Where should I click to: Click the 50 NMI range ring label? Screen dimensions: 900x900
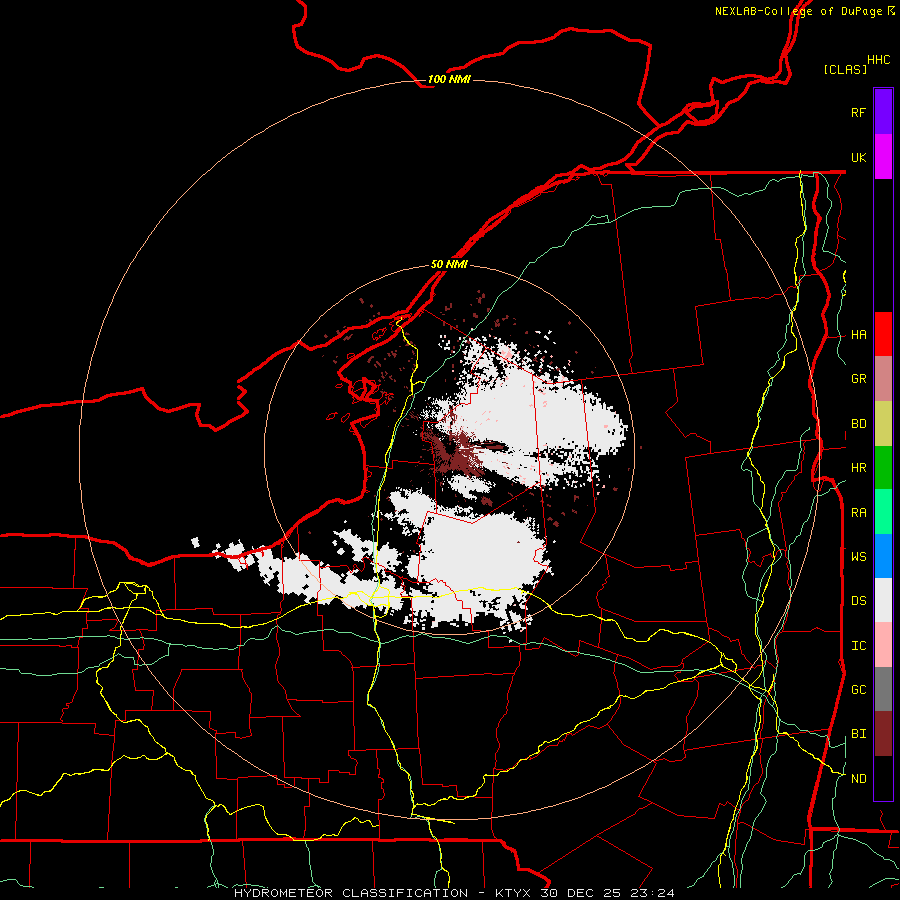449,265
